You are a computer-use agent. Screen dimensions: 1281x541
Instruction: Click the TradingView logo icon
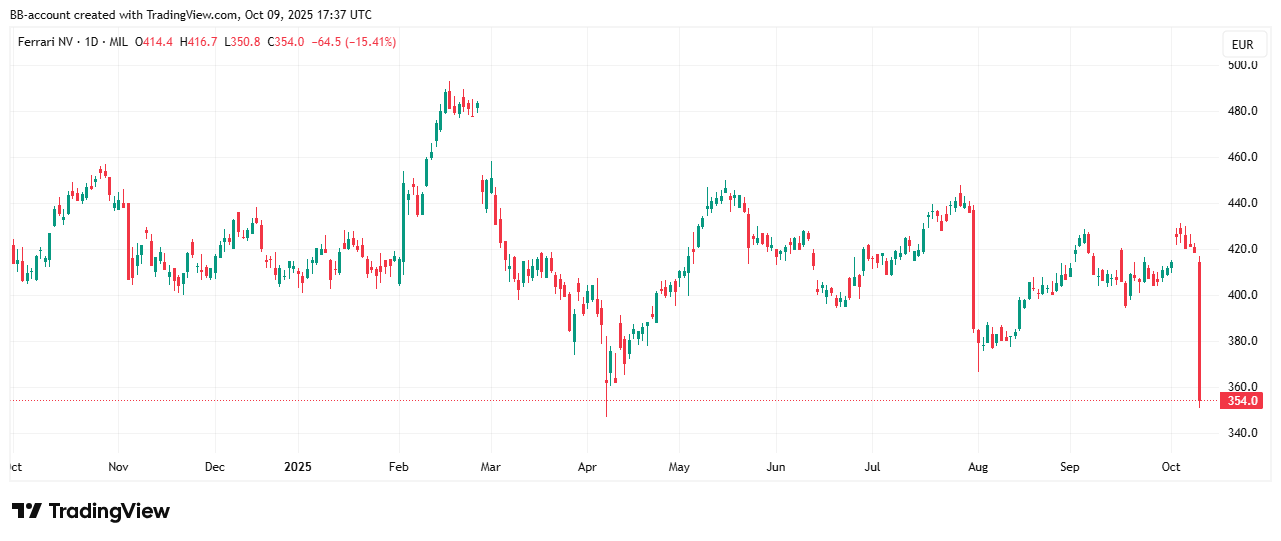(26, 511)
